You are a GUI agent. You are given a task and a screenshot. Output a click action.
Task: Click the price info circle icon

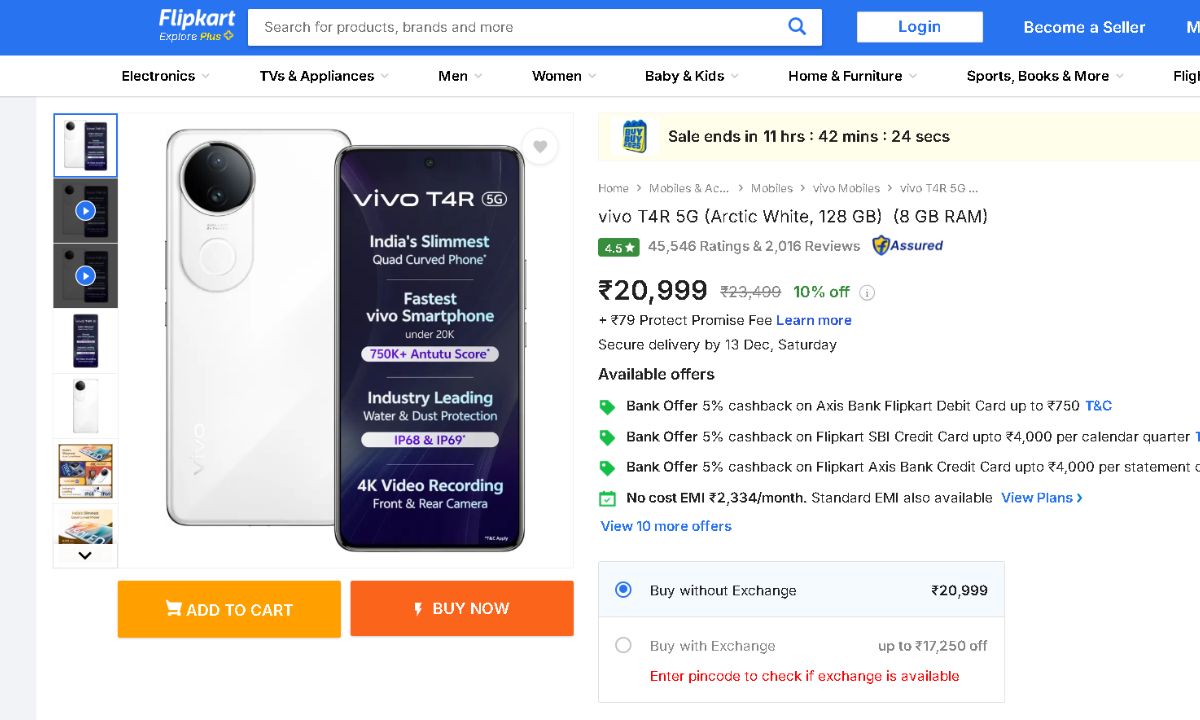[867, 293]
